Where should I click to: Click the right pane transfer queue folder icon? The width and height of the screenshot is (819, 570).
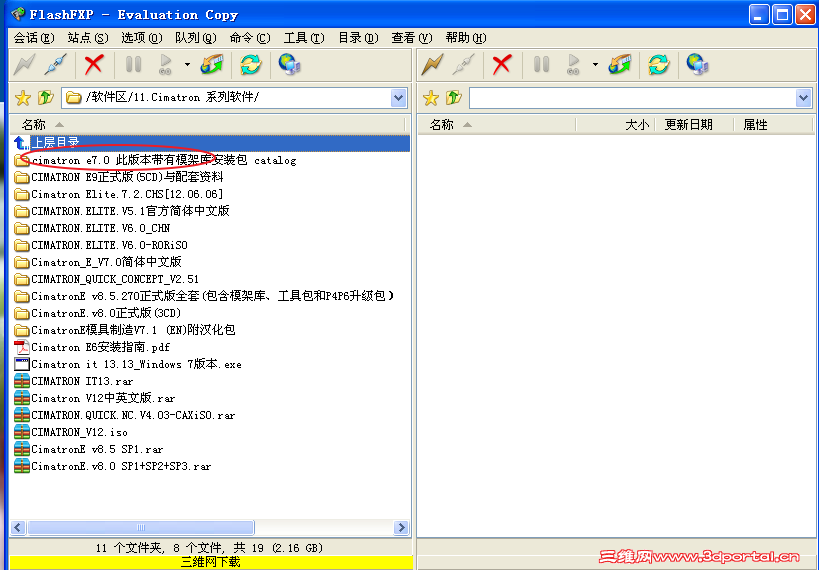(619, 65)
